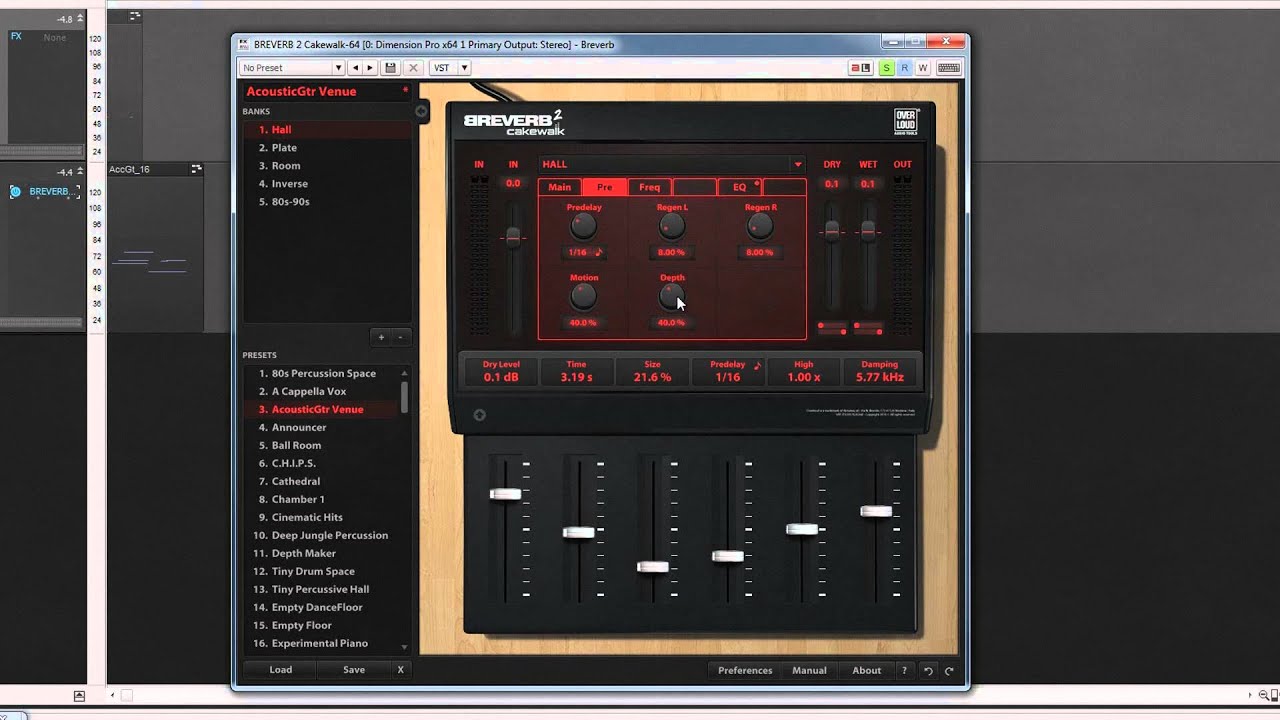Click the Overloud logo on the plugin
The image size is (1280, 720).
(x=906, y=121)
